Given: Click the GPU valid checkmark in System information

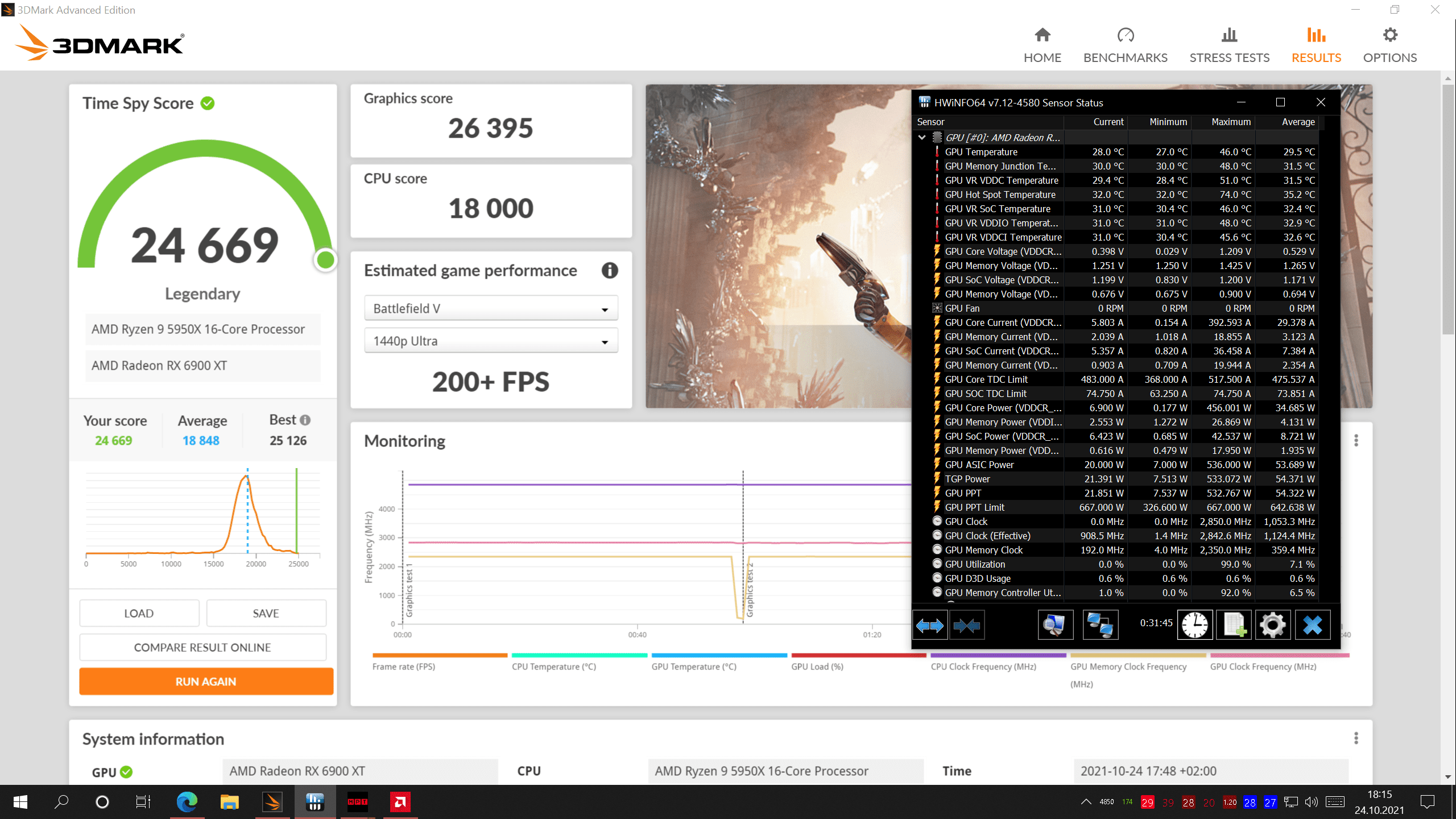Looking at the screenshot, I should point(126,772).
